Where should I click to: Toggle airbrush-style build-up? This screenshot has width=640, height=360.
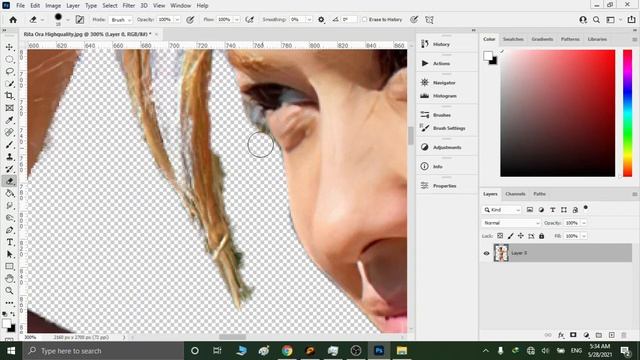tap(249, 20)
